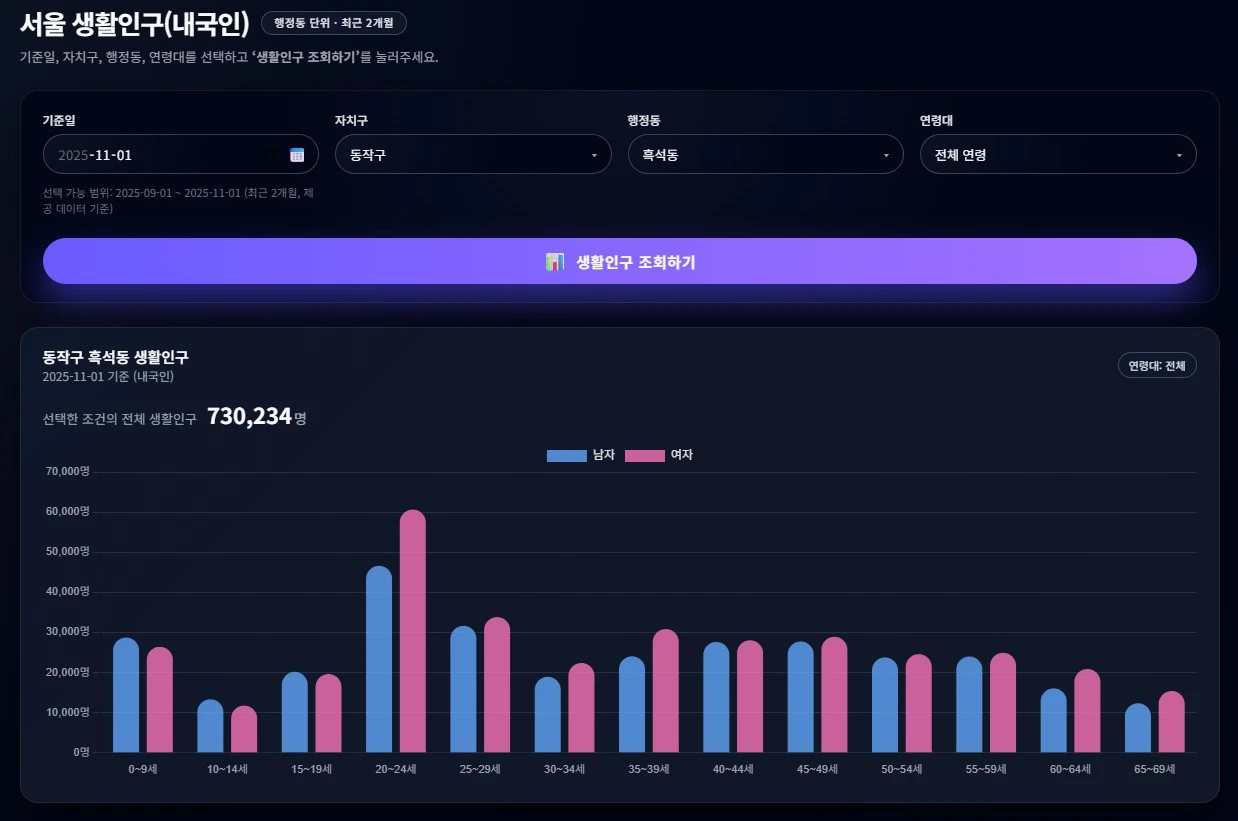Viewport: 1238px width, 821px height.
Task: Click the pink female bar for 65~69세
Action: 1172,723
